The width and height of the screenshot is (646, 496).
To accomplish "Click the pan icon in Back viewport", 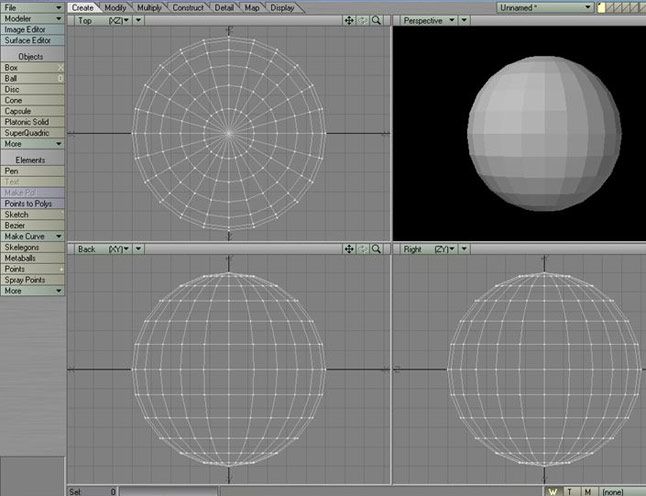I will [x=349, y=249].
